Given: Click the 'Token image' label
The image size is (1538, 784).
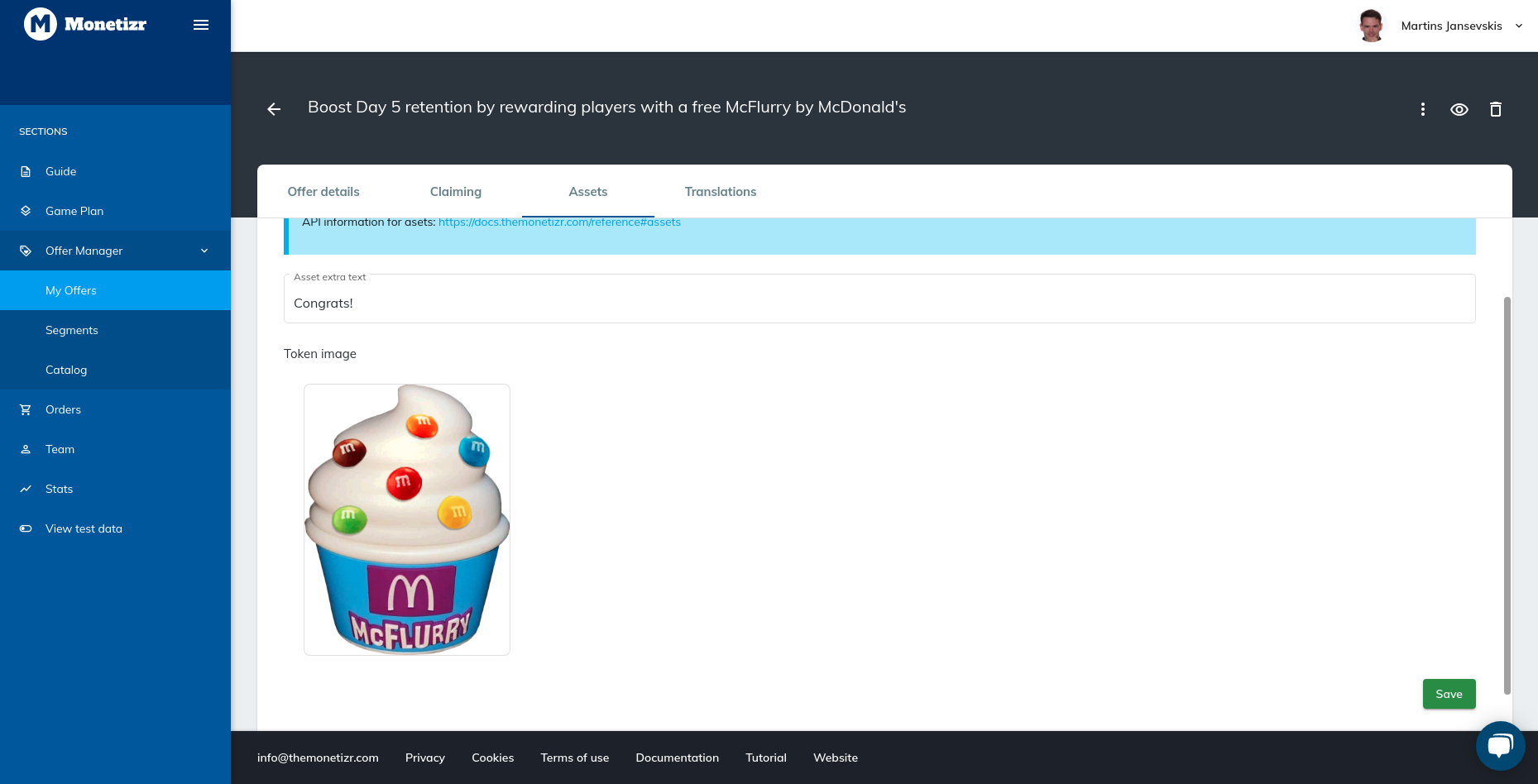Looking at the screenshot, I should [320, 354].
